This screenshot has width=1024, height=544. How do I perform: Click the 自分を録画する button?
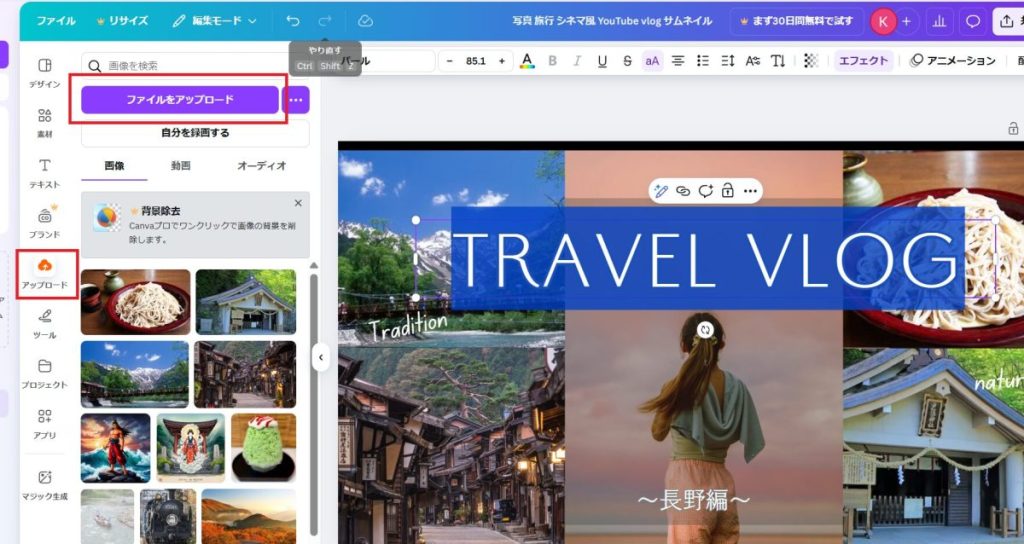click(195, 133)
